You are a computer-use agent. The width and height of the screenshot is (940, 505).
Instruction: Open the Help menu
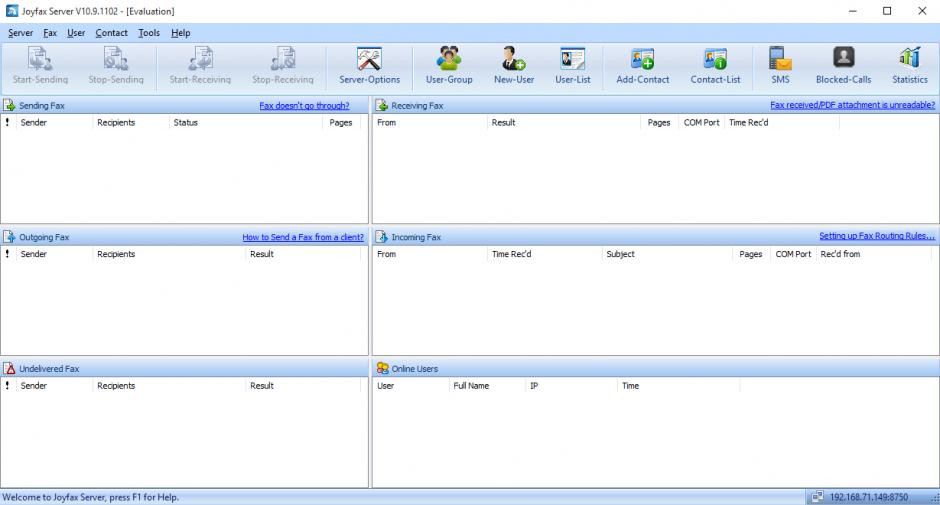180,33
